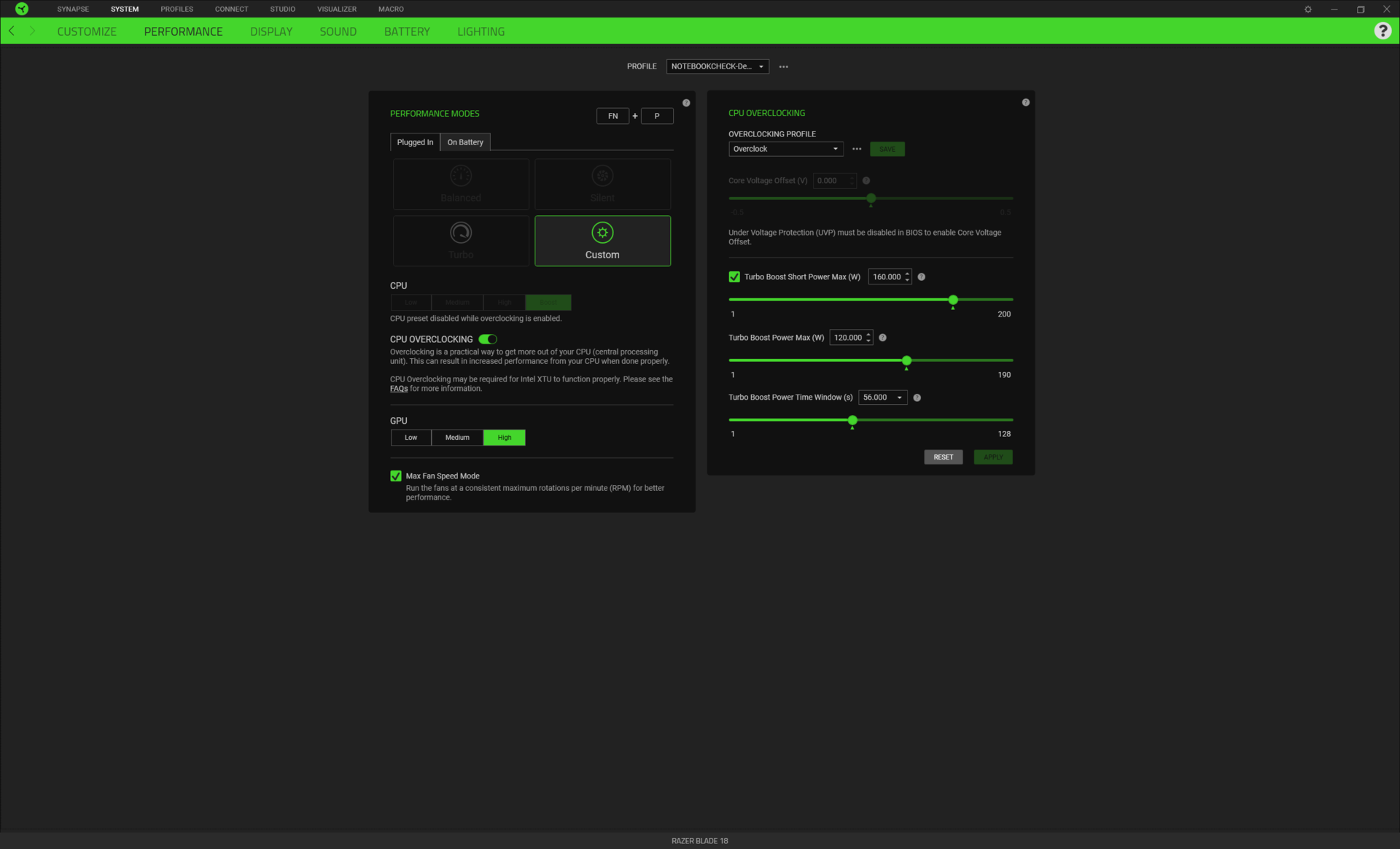Screen dimensions: 1400x849
Task: Click the Razer logo icon
Action: [22, 9]
